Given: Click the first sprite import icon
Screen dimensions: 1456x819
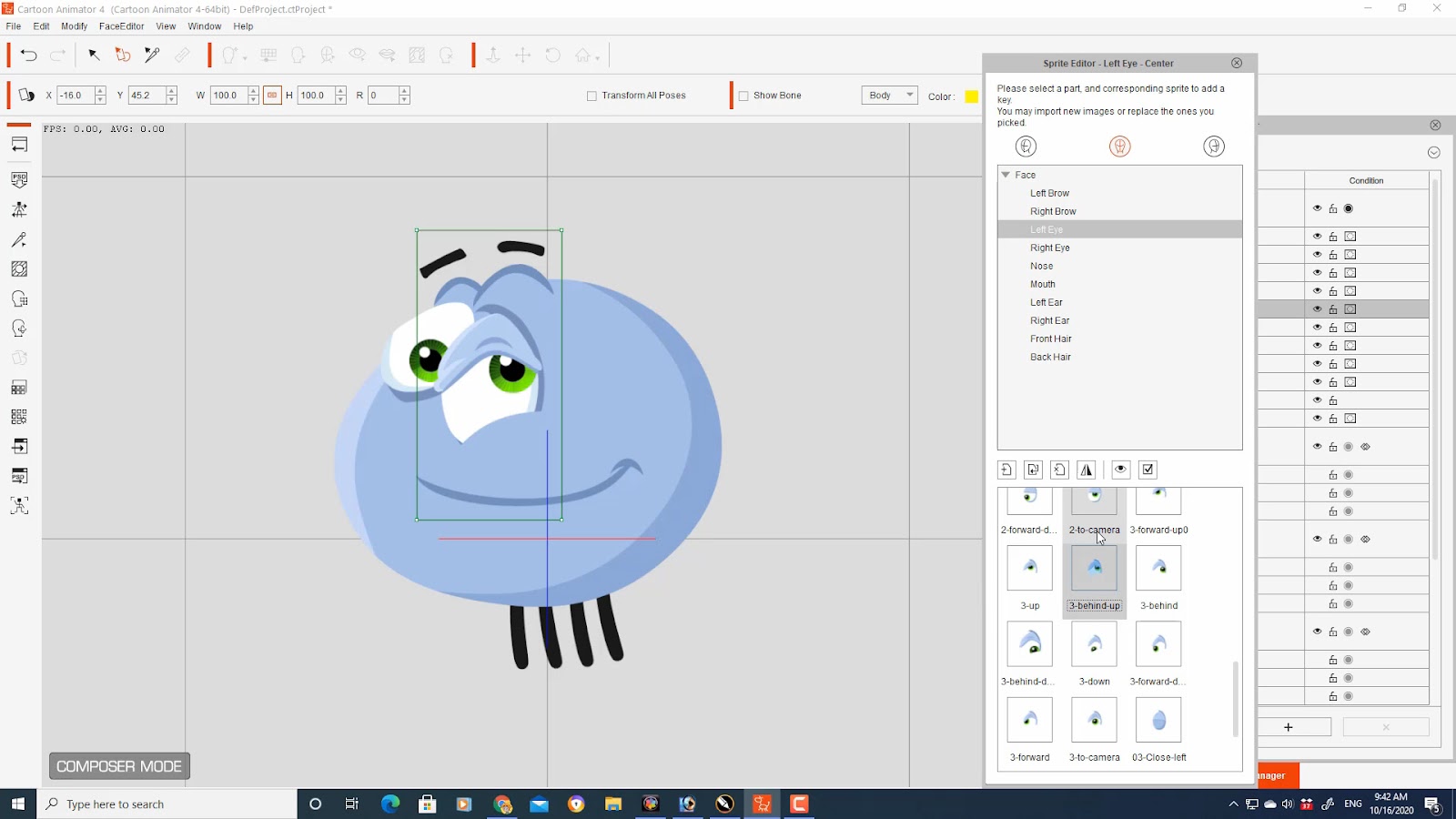Looking at the screenshot, I should pos(1006,470).
